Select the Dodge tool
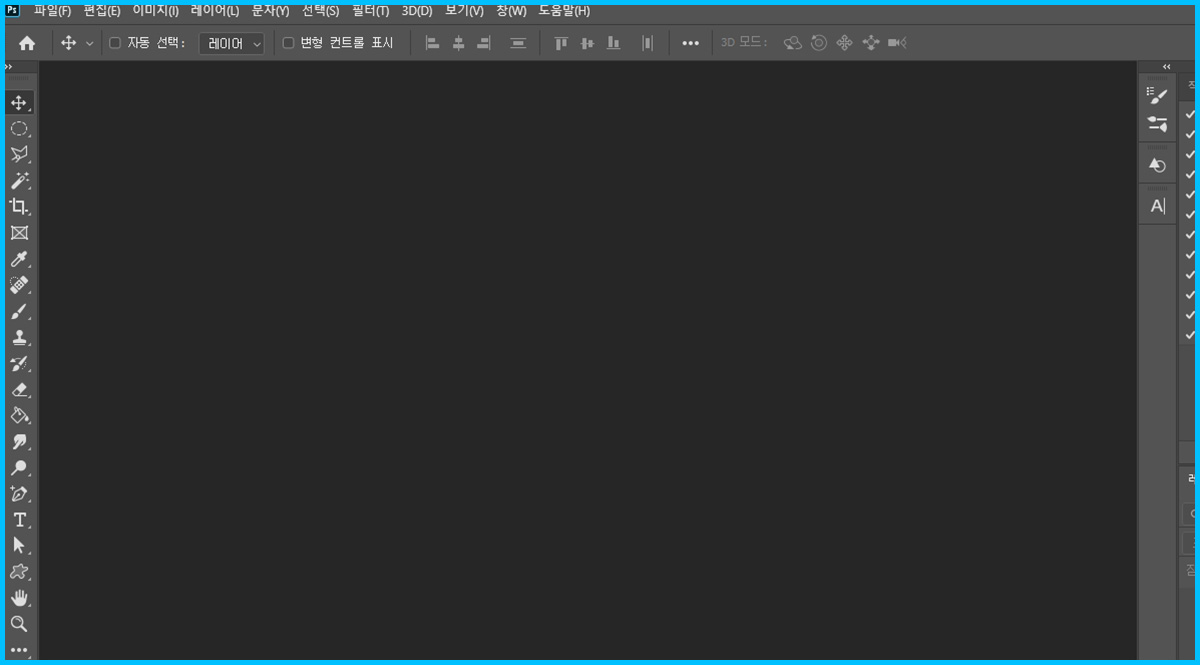Viewport: 1200px width, 665px height. click(19, 468)
